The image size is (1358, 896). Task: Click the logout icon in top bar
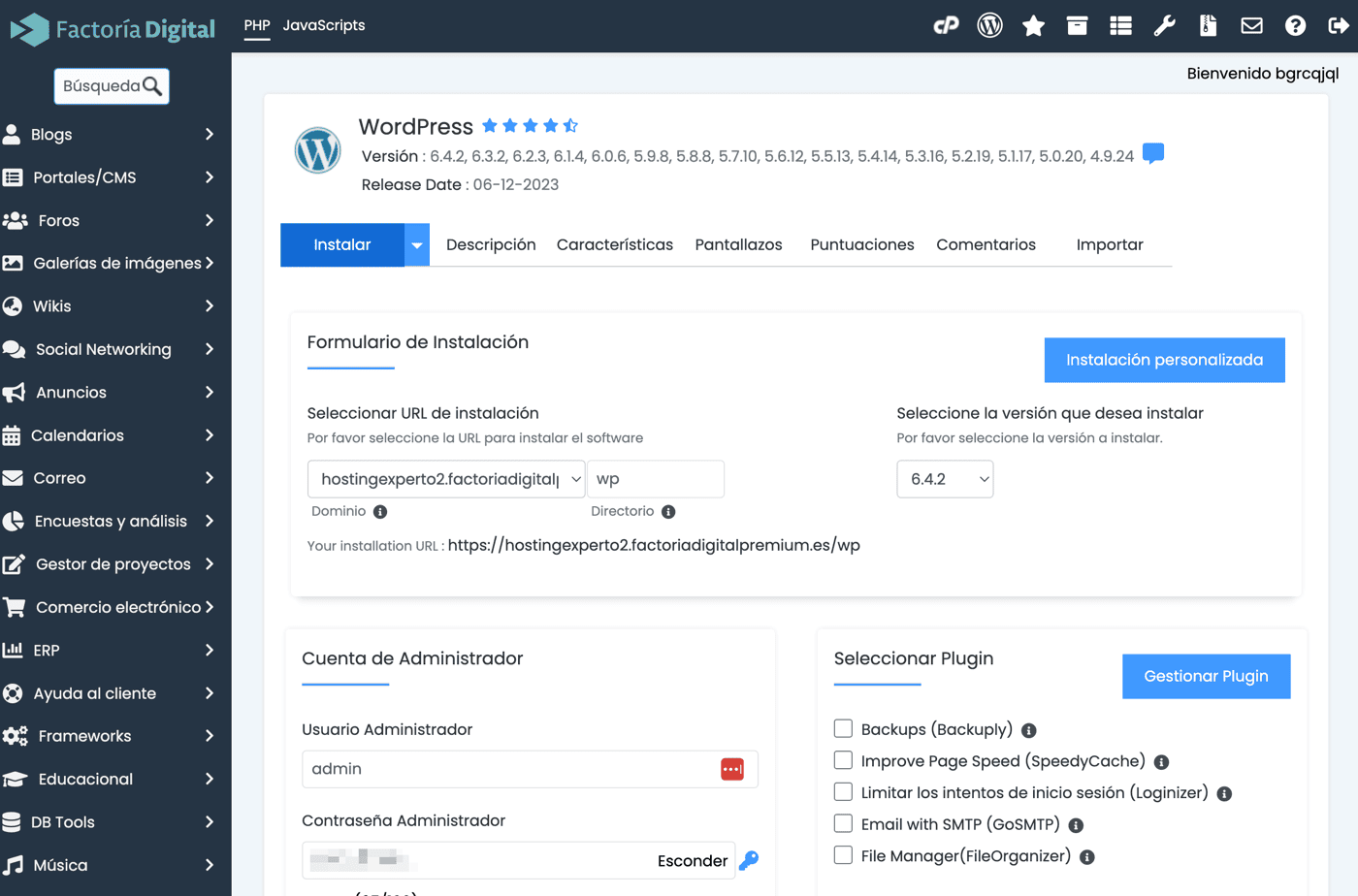coord(1339,26)
